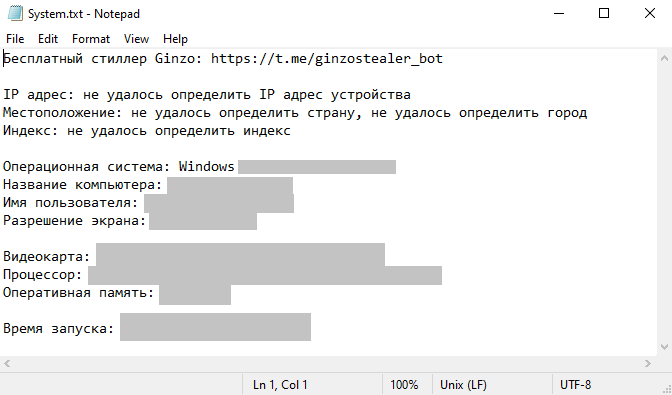Open the View menu
This screenshot has height=395, width=672.
click(136, 39)
